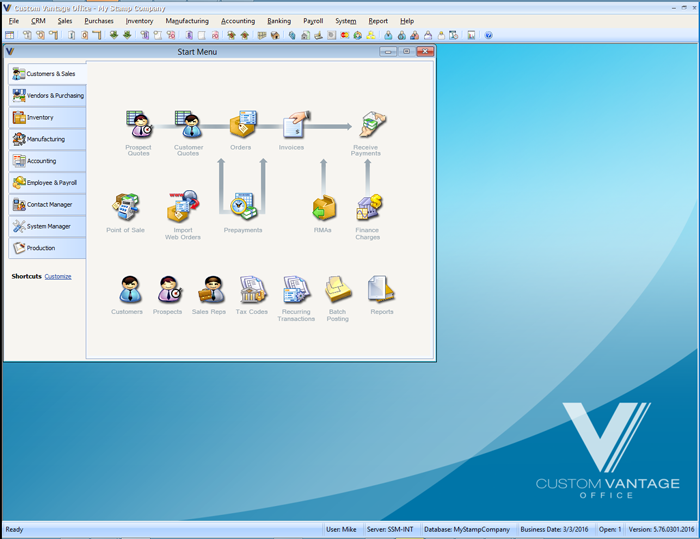Open the Receive Payments icon
Screen dimensions: 700x539
[x=373, y=124]
